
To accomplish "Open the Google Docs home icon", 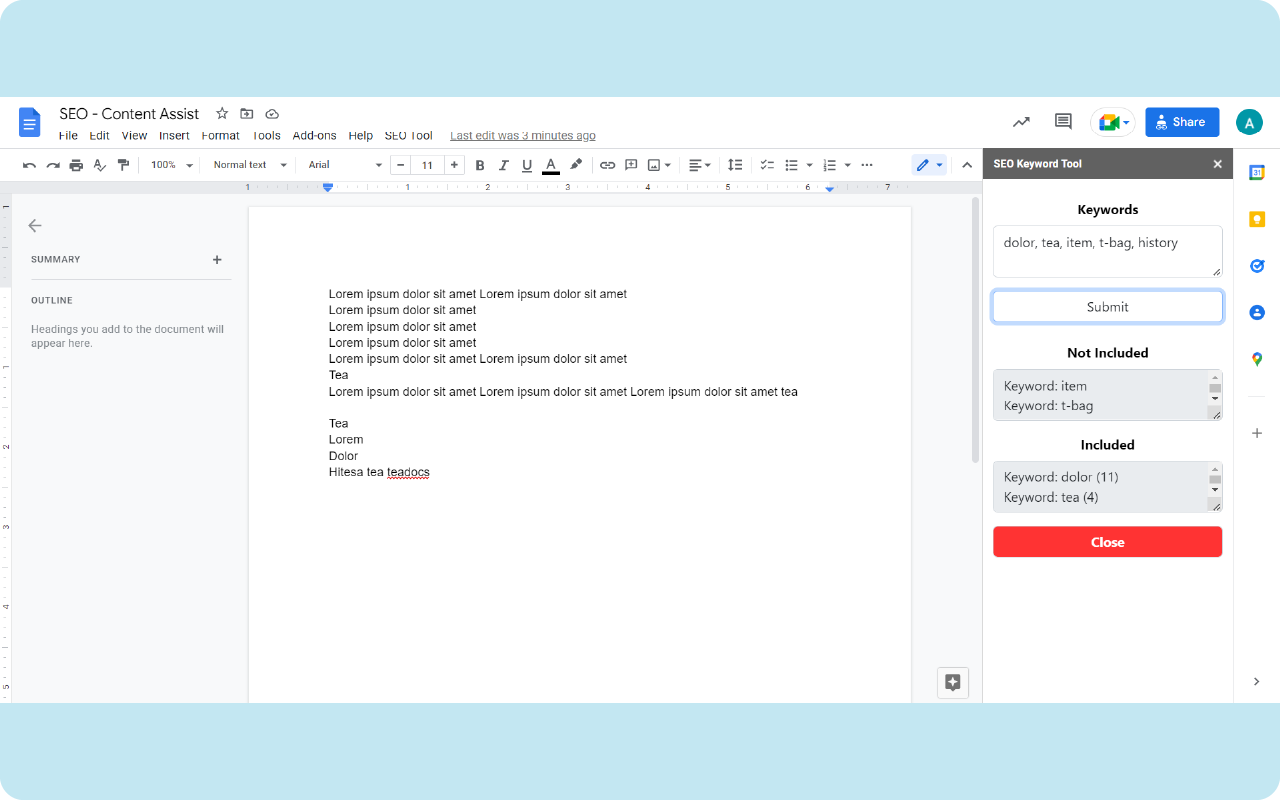I will [x=30, y=122].
